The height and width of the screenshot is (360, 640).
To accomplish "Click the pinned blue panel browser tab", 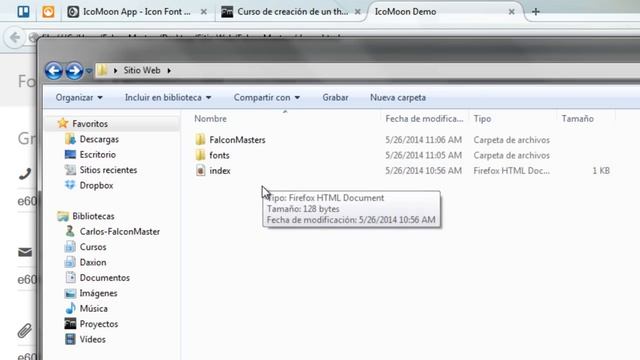I will point(23,11).
